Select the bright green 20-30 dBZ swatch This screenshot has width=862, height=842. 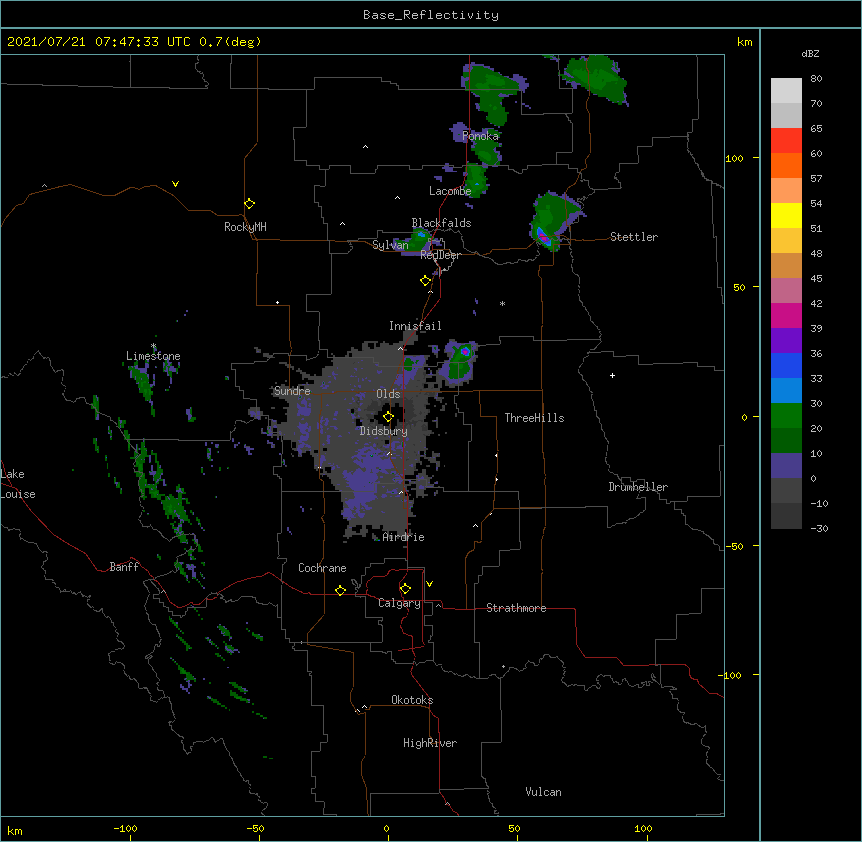pyautogui.click(x=786, y=416)
